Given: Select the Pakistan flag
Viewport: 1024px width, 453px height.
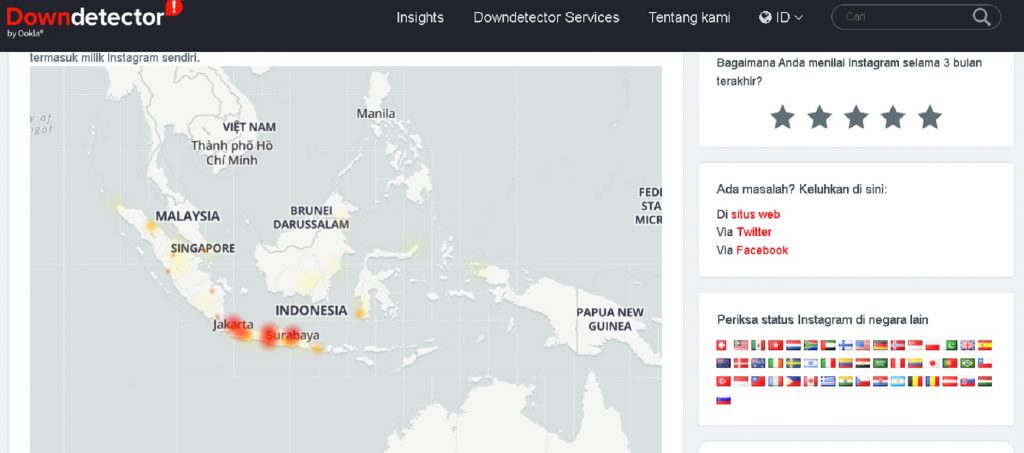Looking at the screenshot, I should click(952, 345).
